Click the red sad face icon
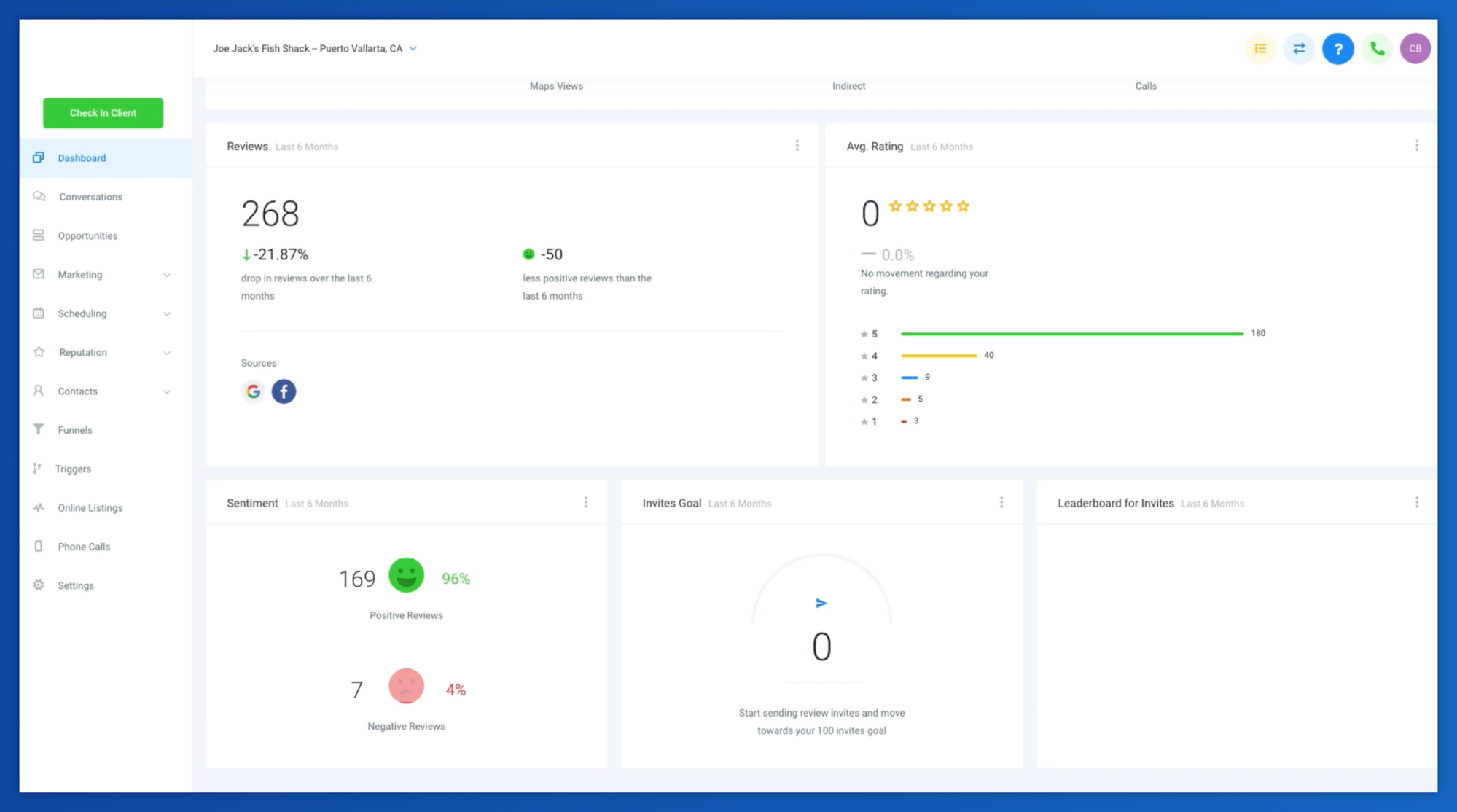Image resolution: width=1457 pixels, height=812 pixels. (x=406, y=686)
